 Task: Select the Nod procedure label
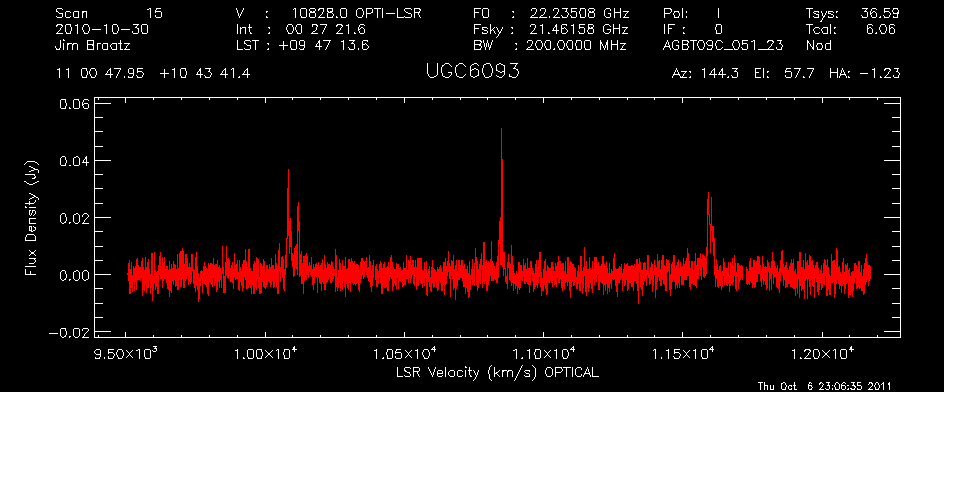tap(818, 45)
